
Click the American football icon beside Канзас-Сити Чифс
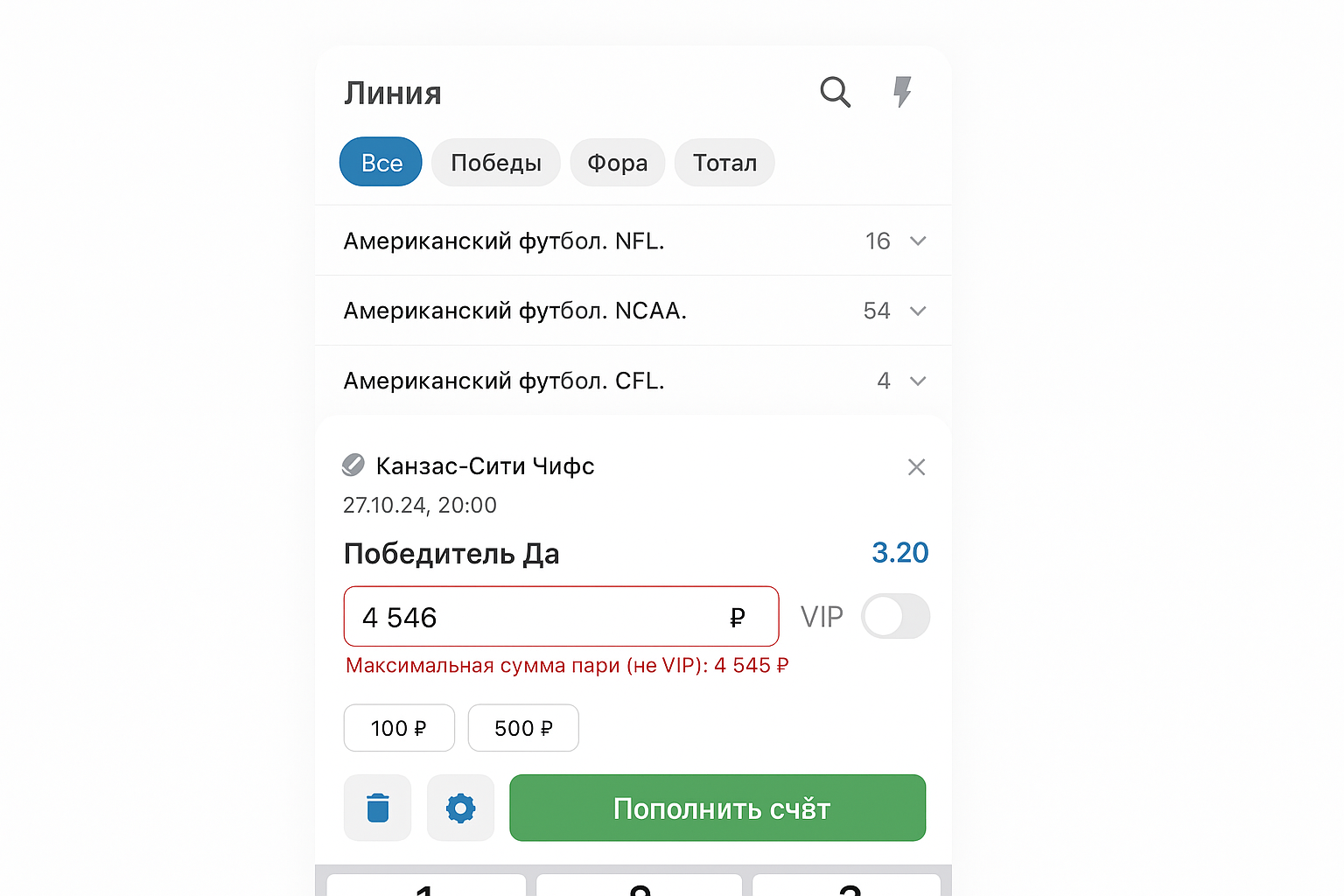point(353,465)
